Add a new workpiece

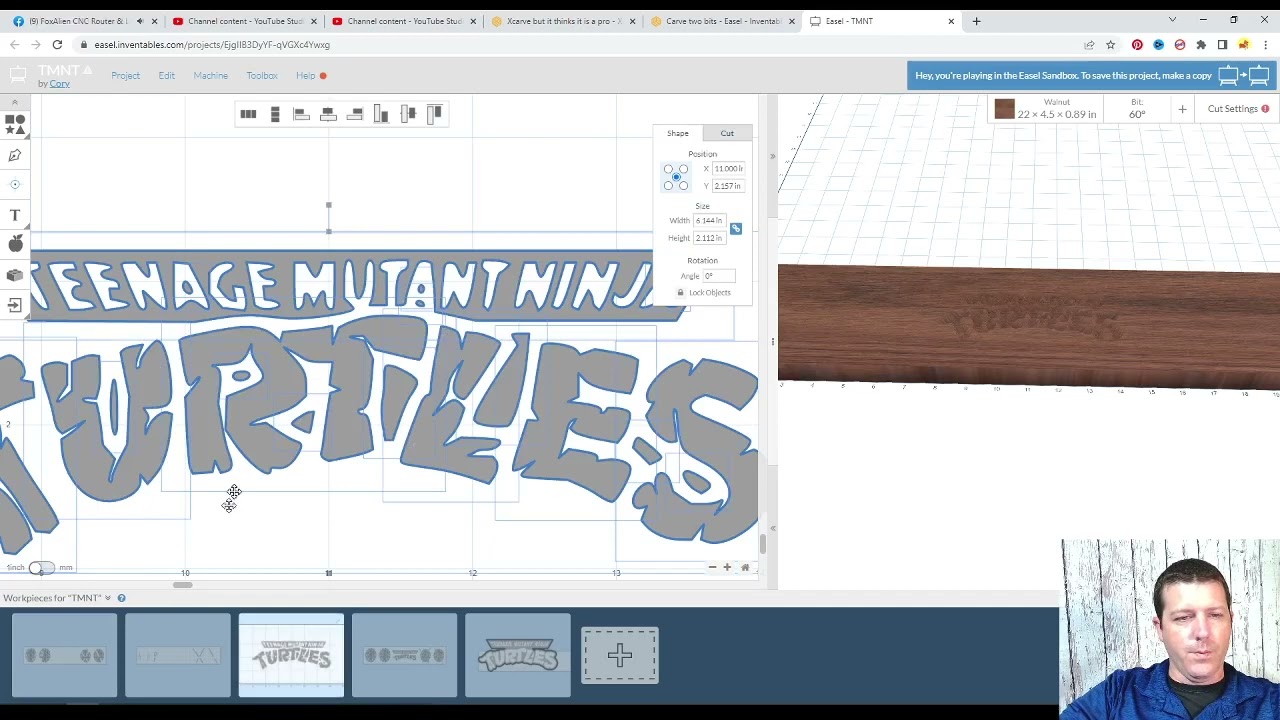coord(620,655)
